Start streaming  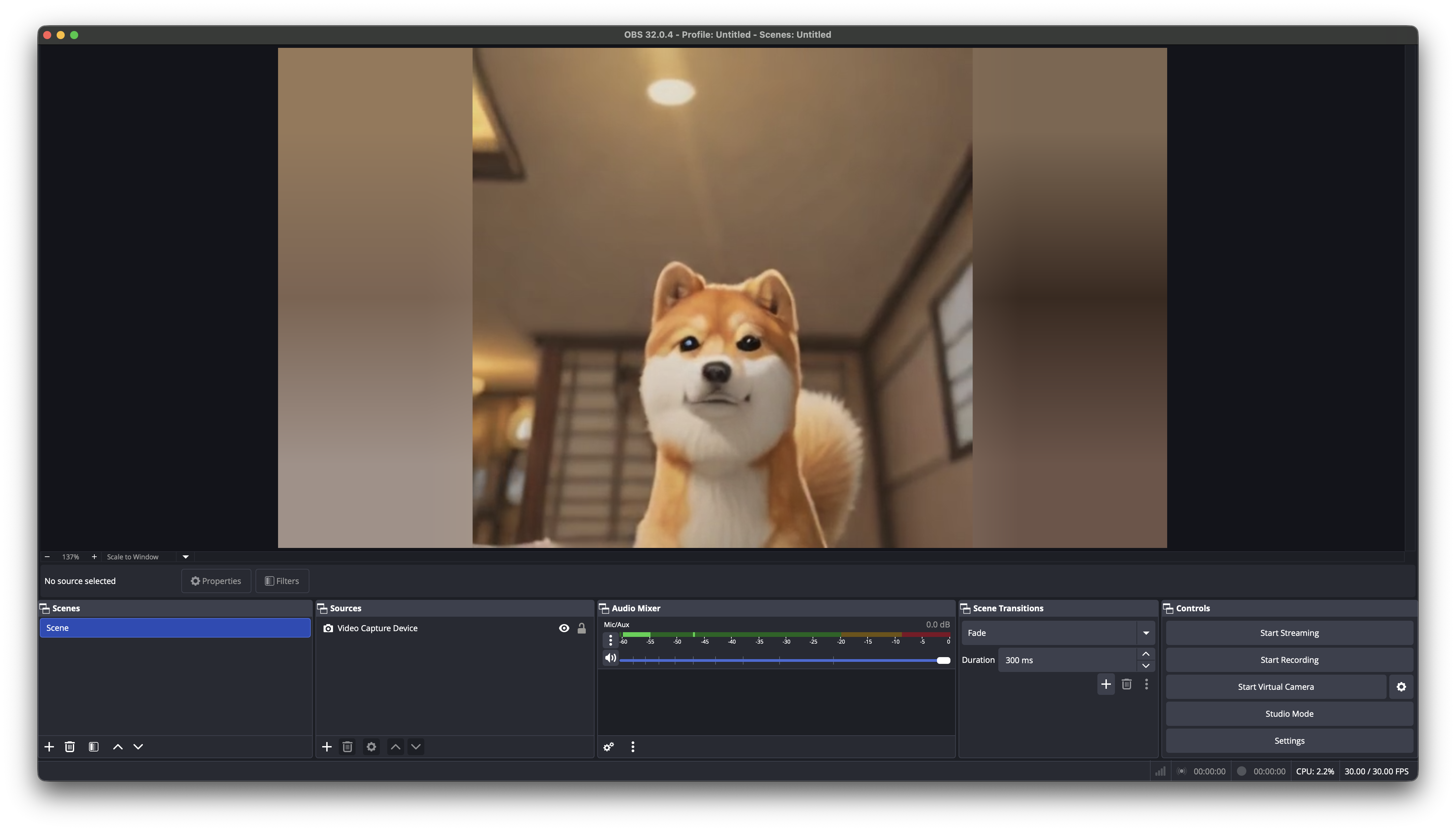[1290, 633]
